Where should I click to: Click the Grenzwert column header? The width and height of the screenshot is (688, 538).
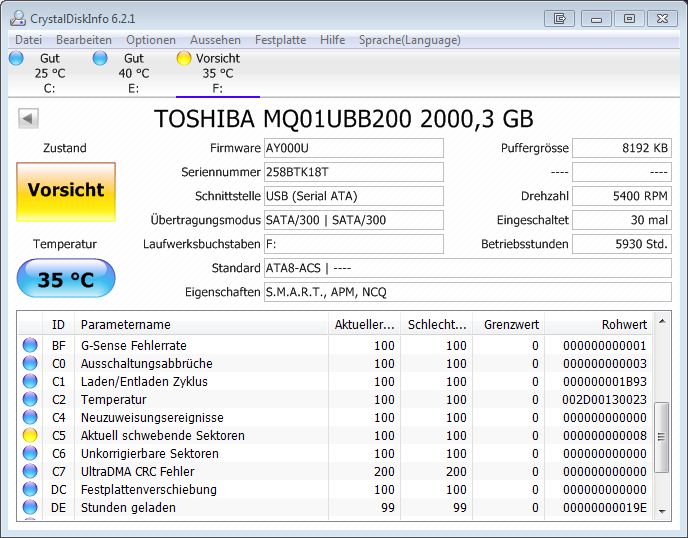click(509, 324)
